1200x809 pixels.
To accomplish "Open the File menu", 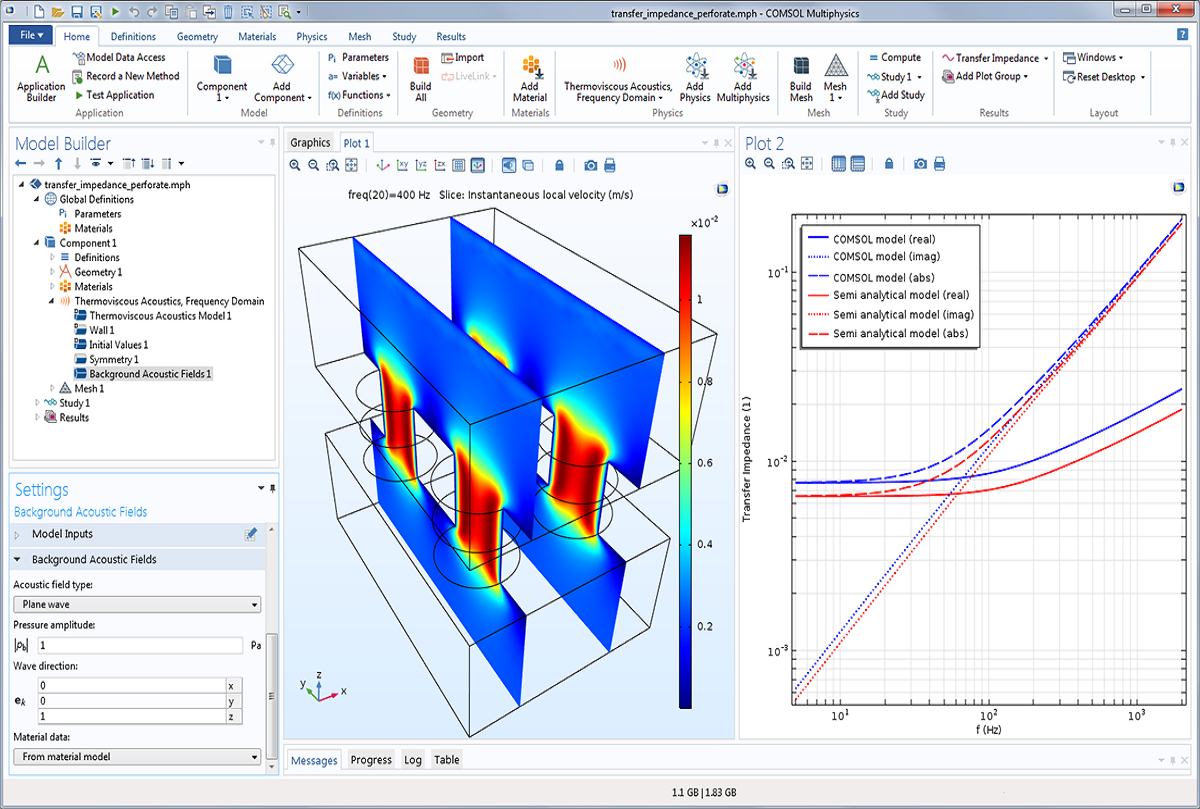I will [x=31, y=35].
